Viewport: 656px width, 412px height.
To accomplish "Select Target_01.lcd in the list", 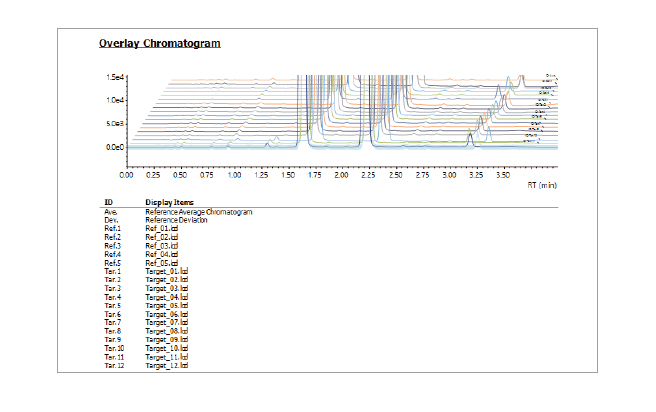I will click(166, 272).
